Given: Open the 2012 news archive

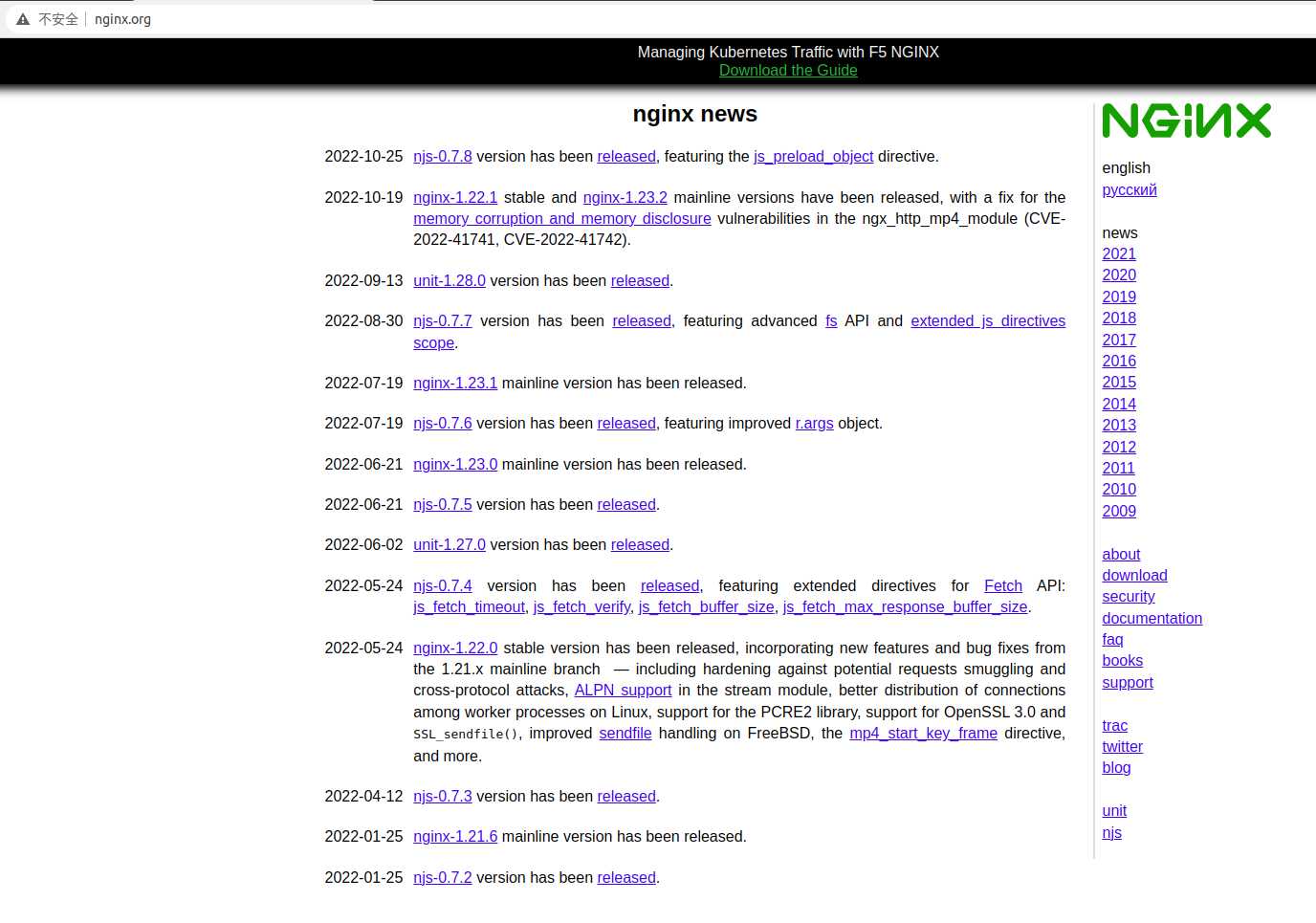Looking at the screenshot, I should [1119, 448].
